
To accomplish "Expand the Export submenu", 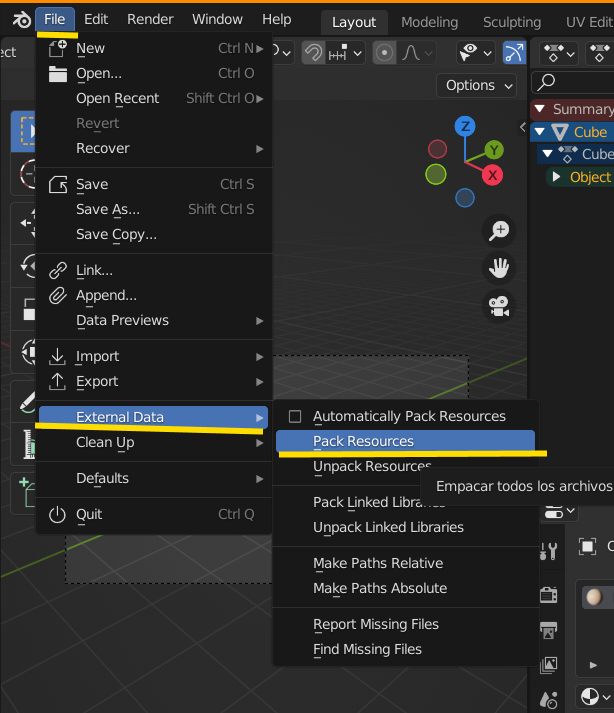I will tap(154, 381).
